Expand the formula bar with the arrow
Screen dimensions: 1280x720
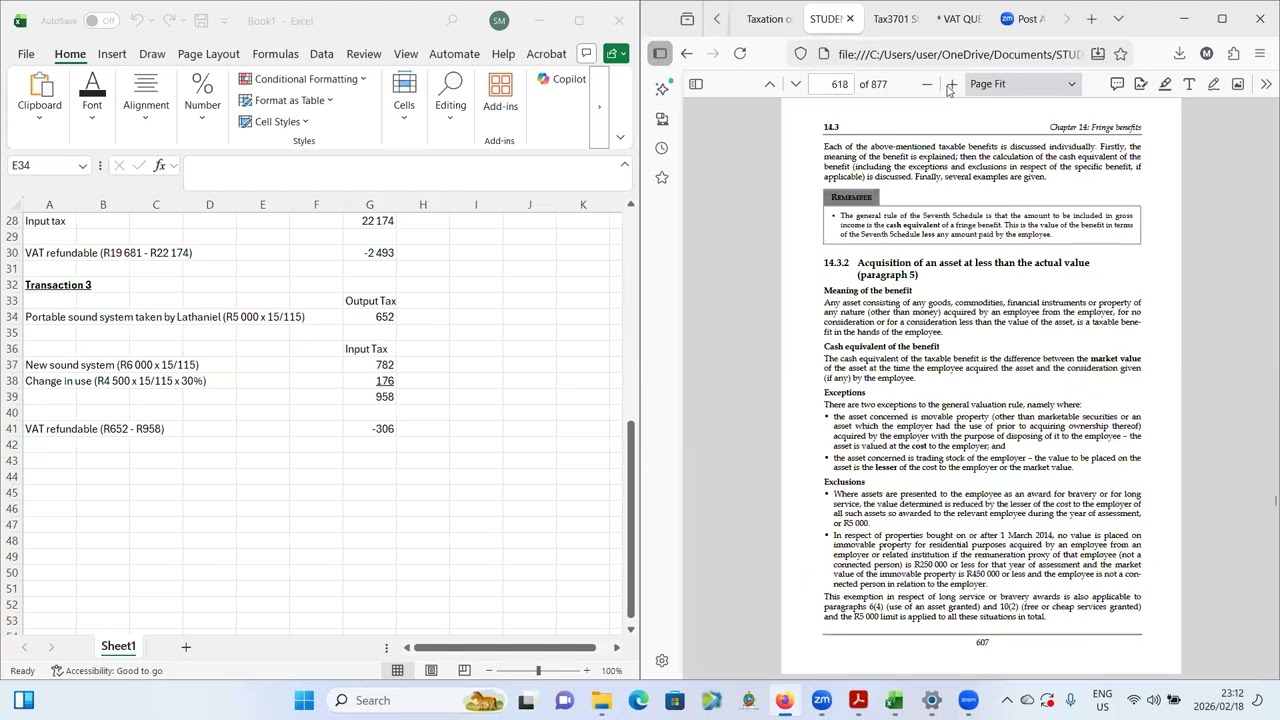pos(624,164)
